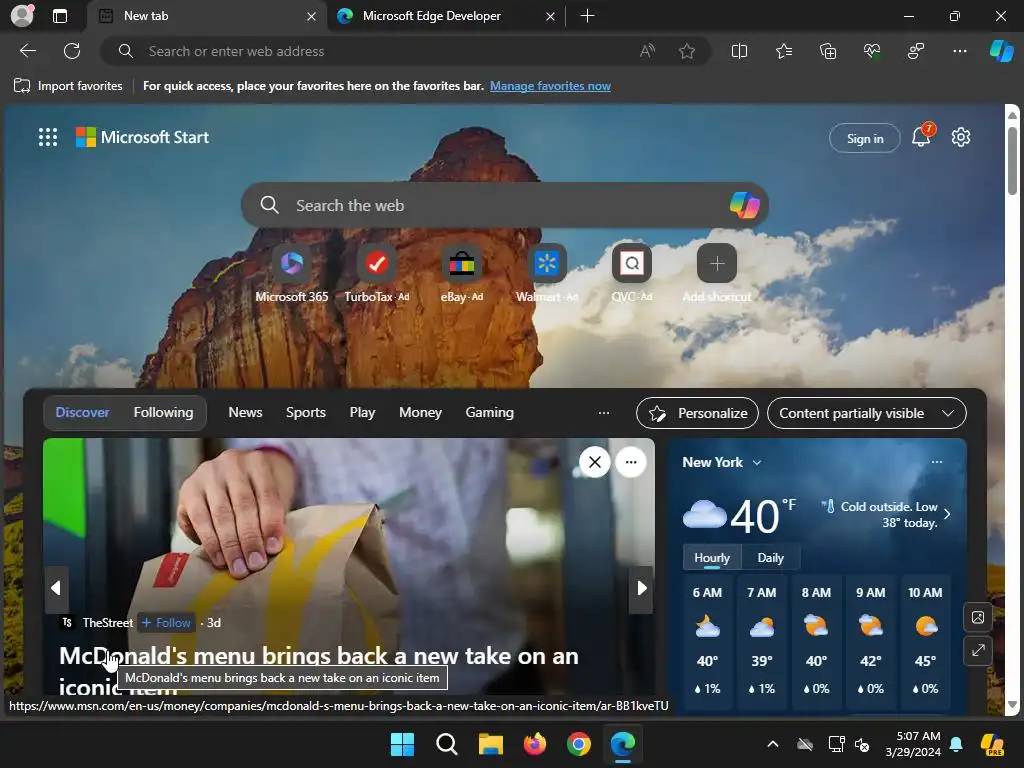Image resolution: width=1024 pixels, height=768 pixels.
Task: Switch weather to Daily view
Action: point(770,558)
